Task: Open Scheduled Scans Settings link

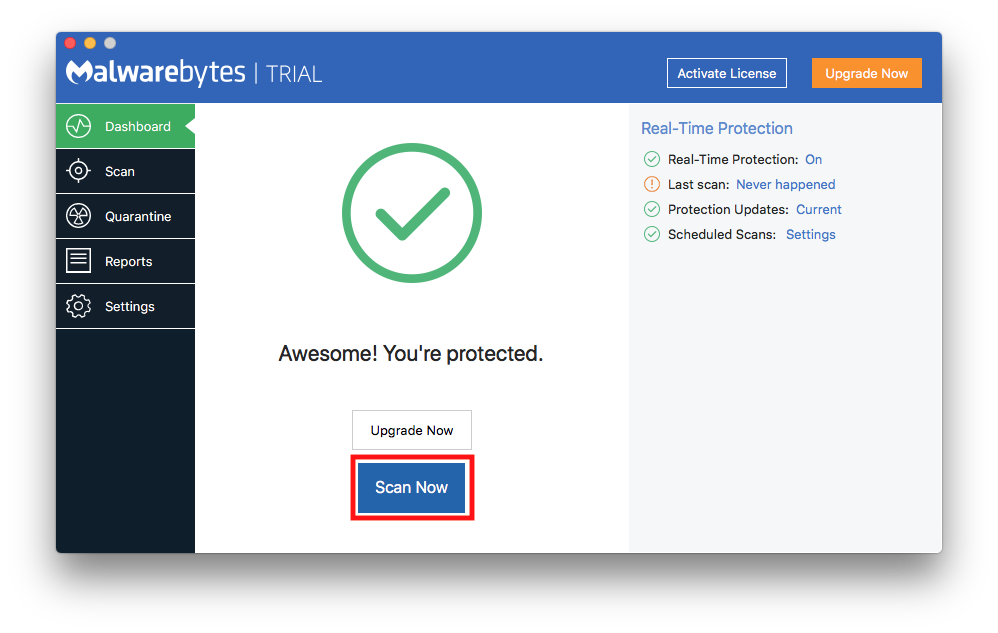Action: (810, 235)
